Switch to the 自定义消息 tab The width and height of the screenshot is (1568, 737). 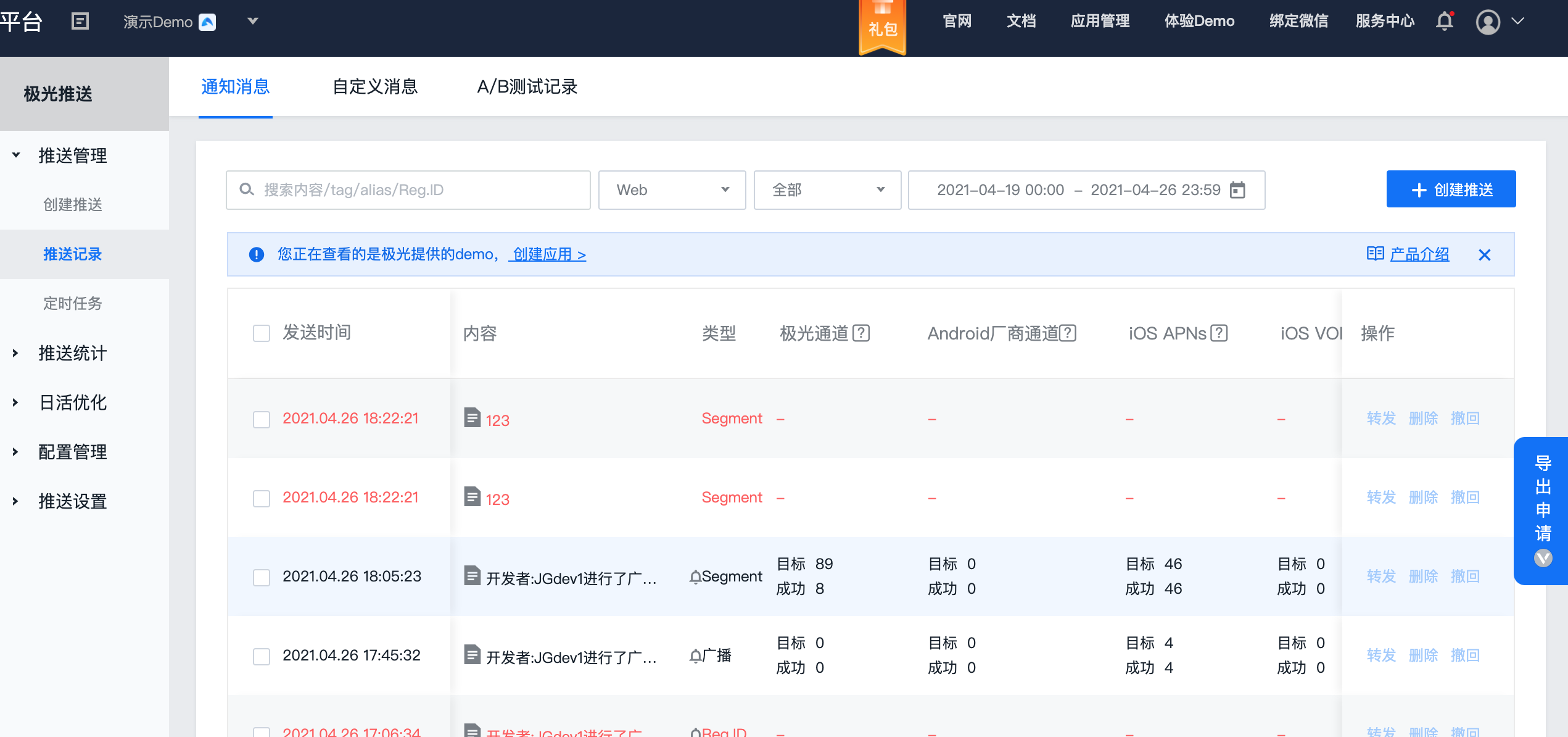tap(375, 87)
